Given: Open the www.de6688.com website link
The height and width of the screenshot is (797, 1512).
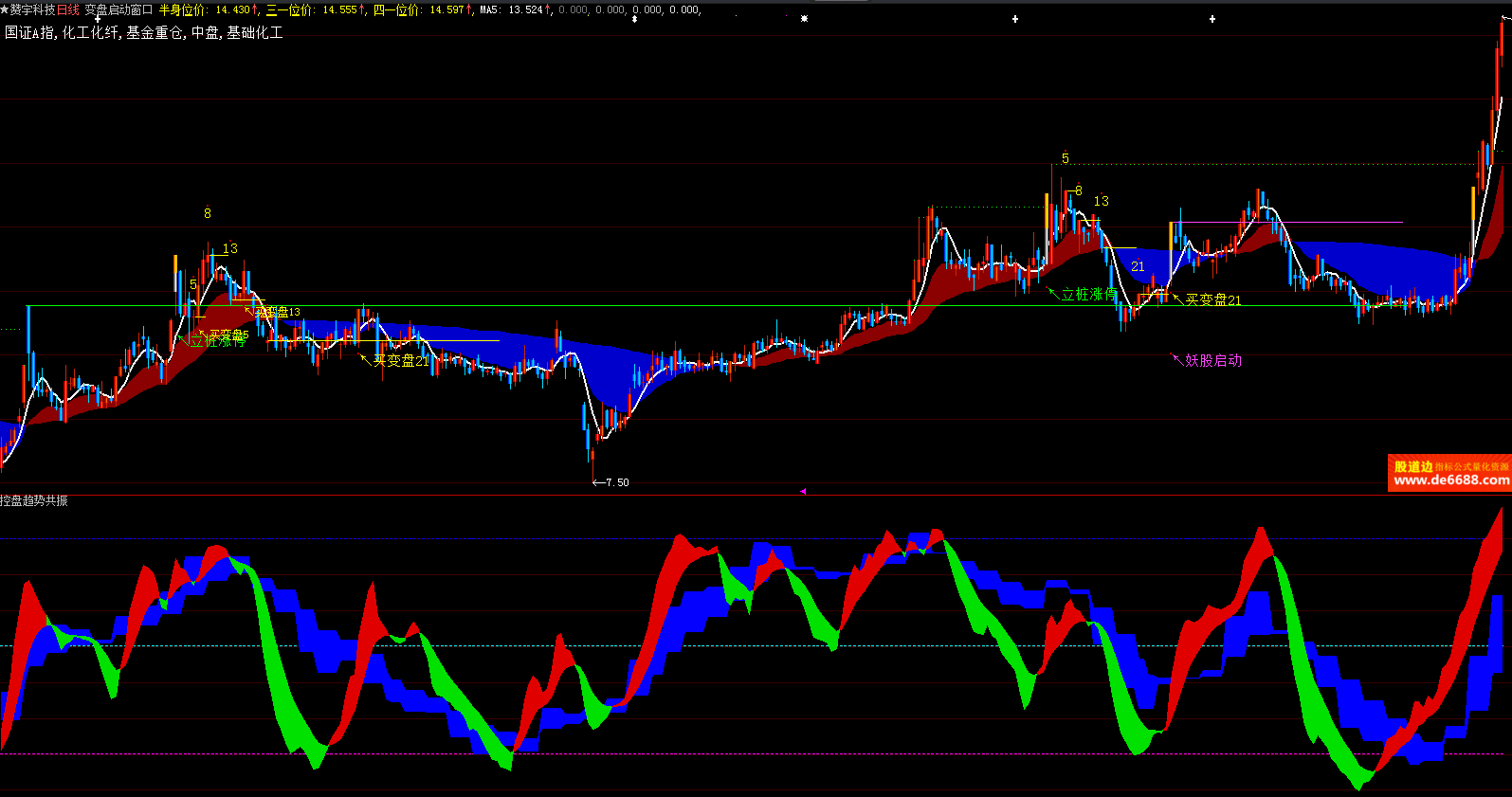Looking at the screenshot, I should 1451,480.
